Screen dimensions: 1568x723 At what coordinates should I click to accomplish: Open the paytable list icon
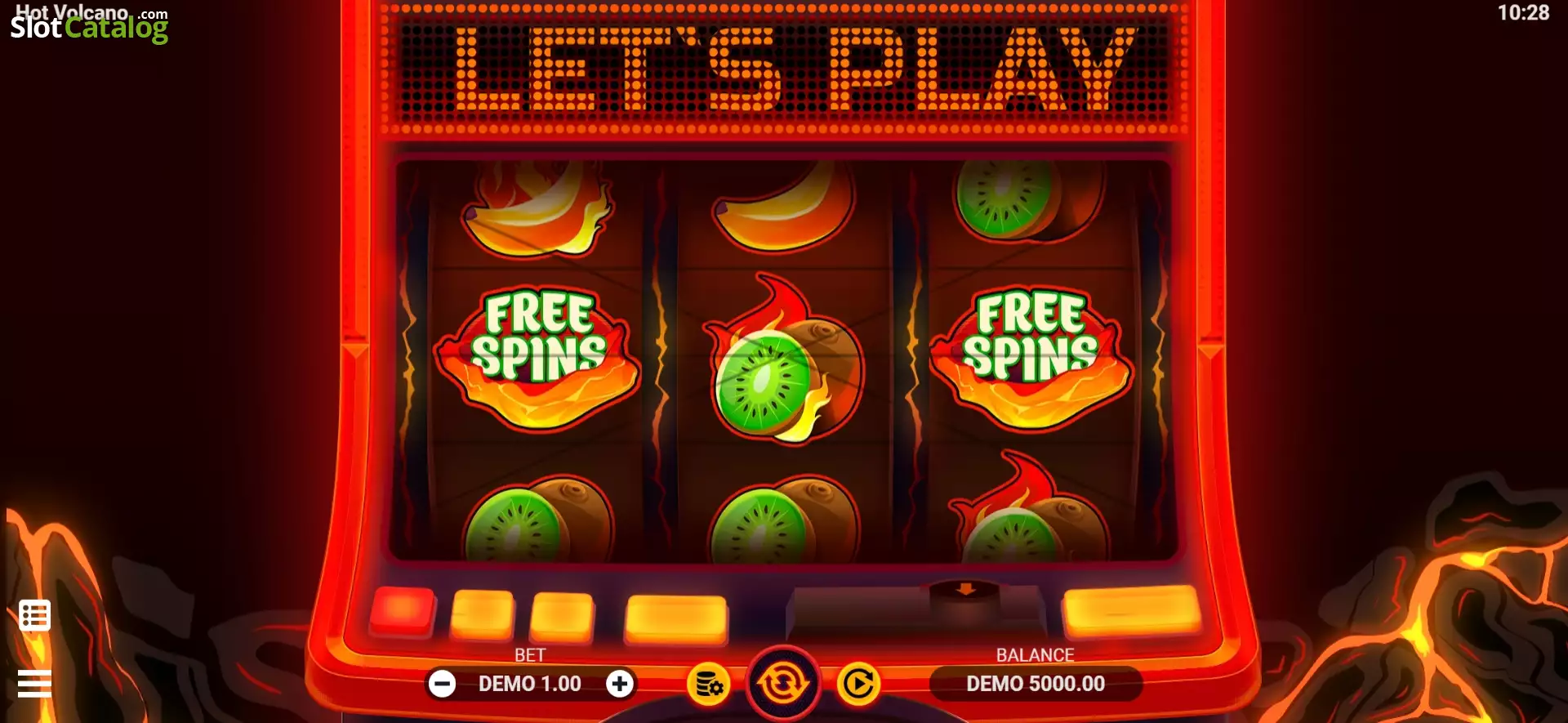34,615
